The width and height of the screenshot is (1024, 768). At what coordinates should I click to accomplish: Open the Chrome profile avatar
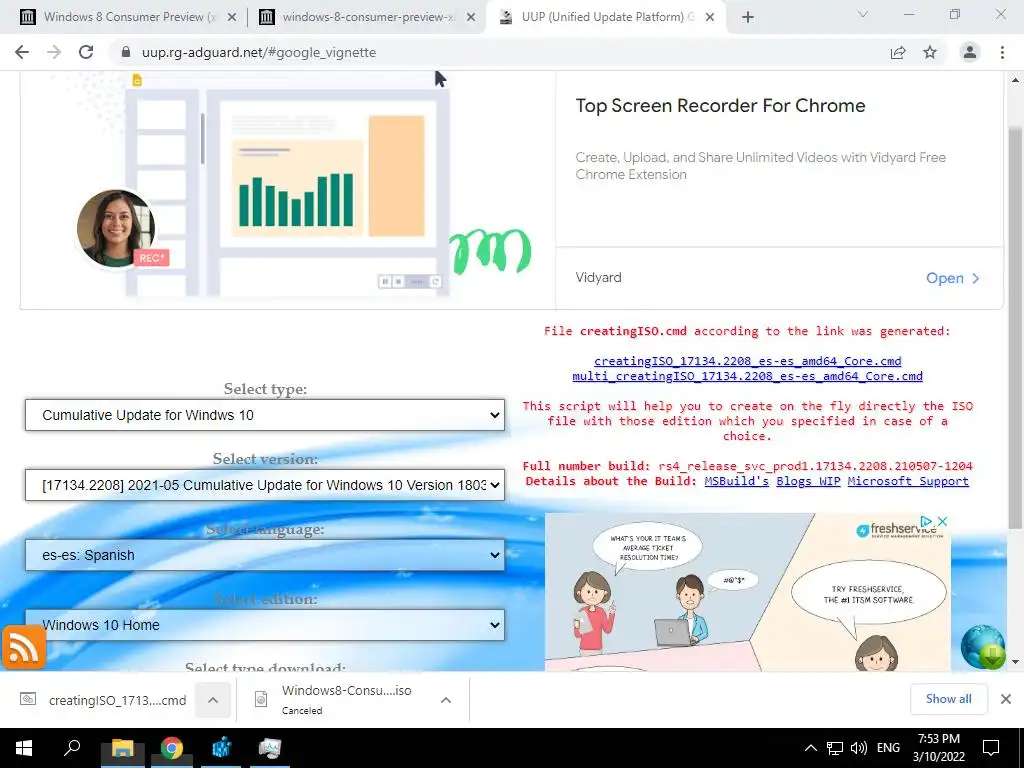970,52
